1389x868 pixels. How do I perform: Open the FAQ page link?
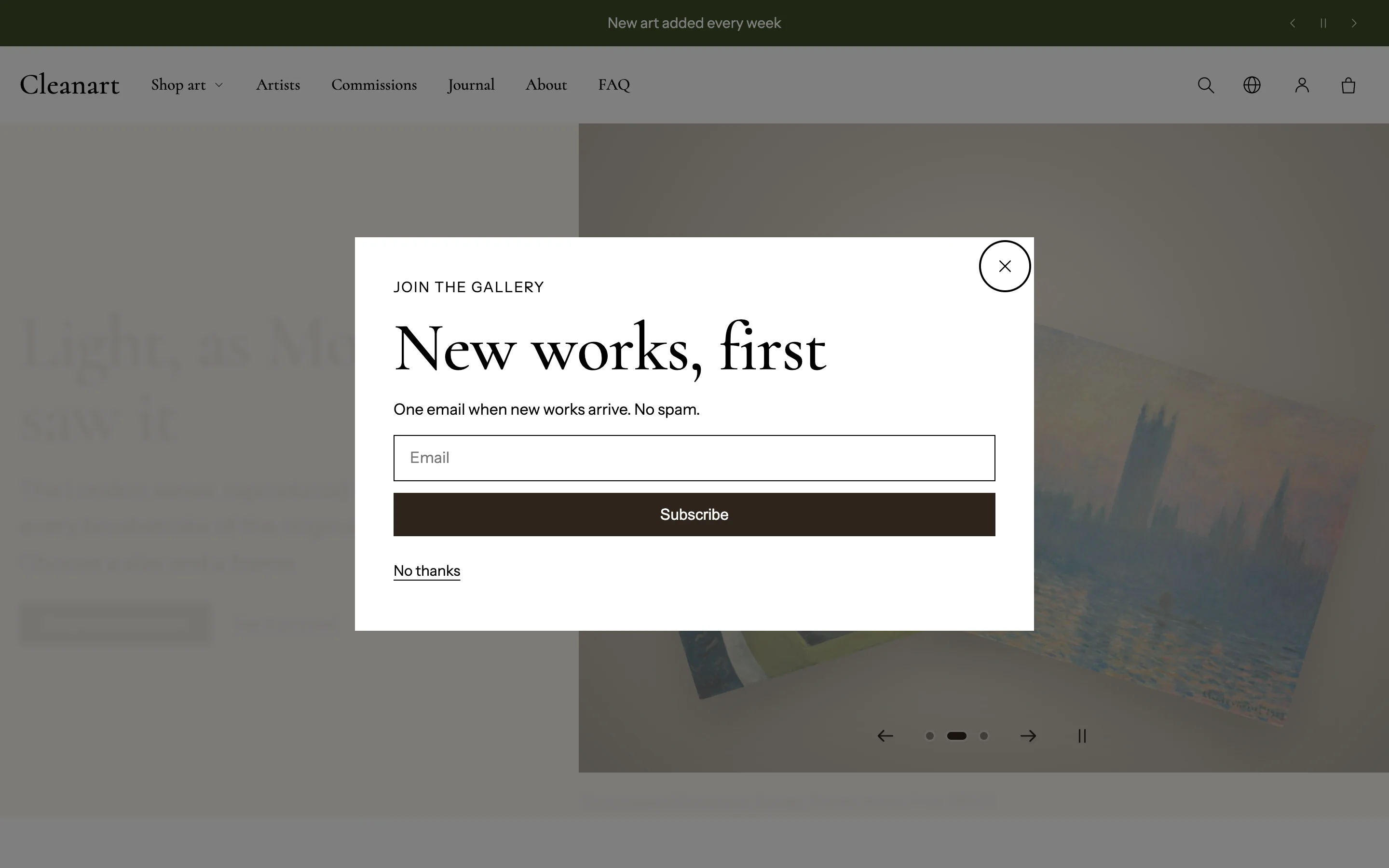point(614,85)
